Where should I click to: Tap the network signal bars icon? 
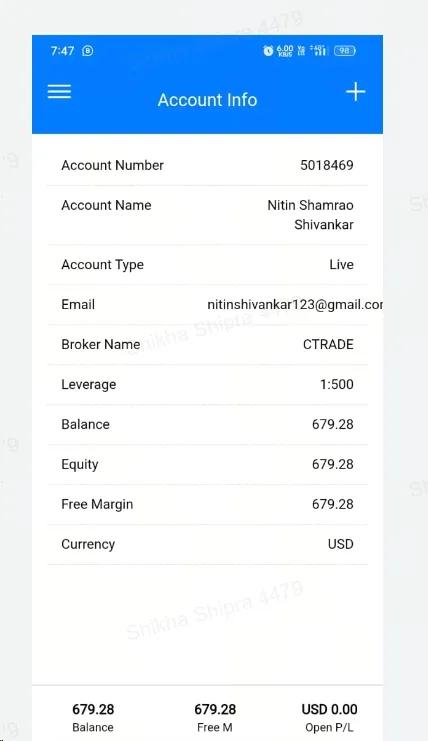[318, 51]
